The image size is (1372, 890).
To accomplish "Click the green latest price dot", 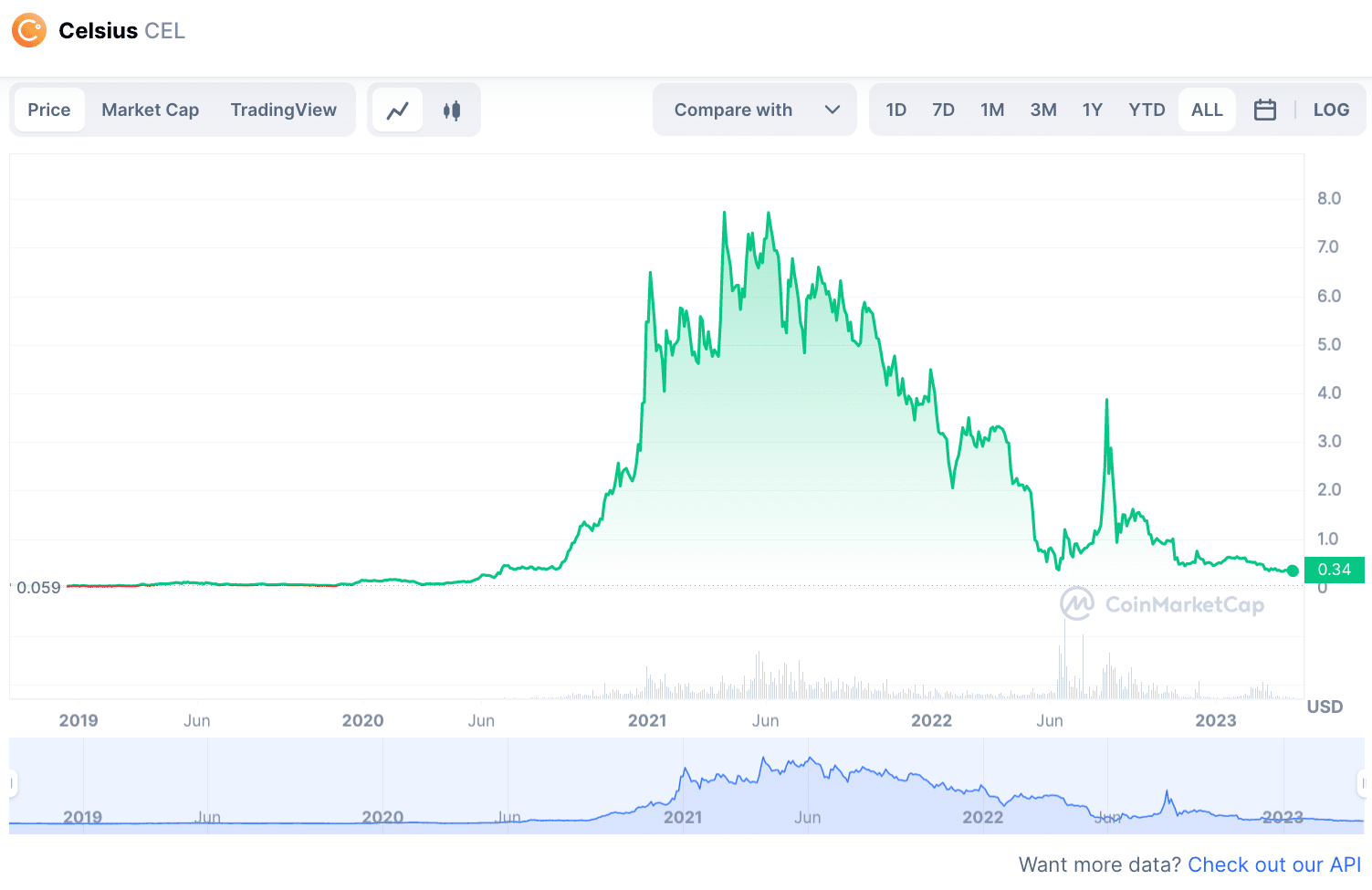I will [x=1293, y=571].
